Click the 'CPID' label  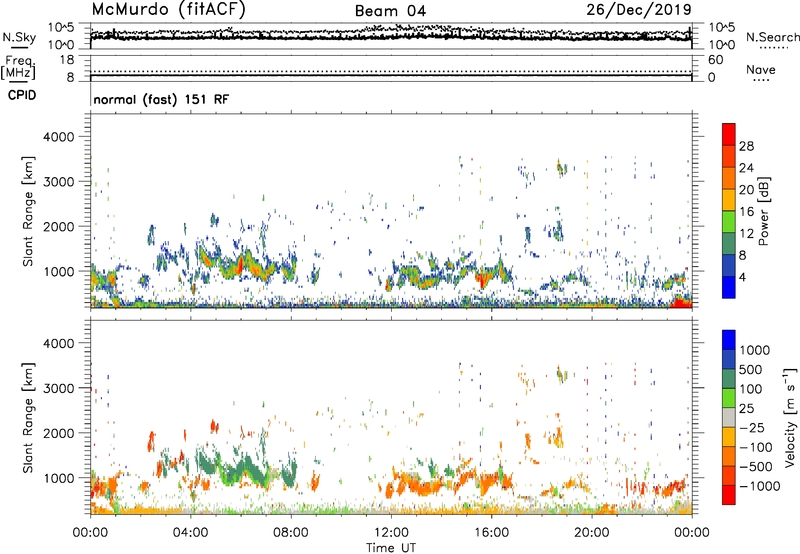22,95
